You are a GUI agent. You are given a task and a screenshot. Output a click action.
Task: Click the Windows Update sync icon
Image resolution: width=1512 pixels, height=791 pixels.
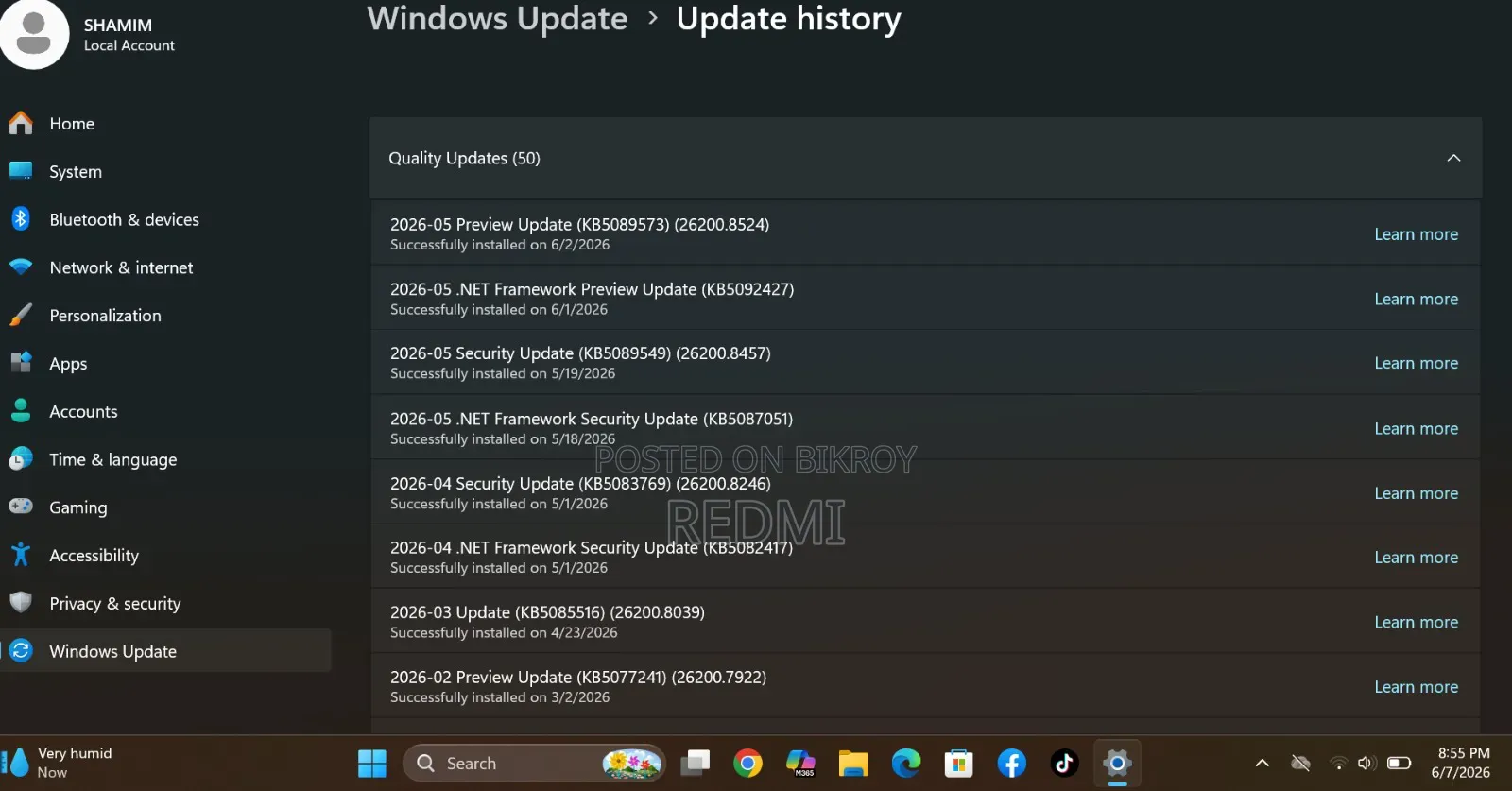pyautogui.click(x=21, y=651)
